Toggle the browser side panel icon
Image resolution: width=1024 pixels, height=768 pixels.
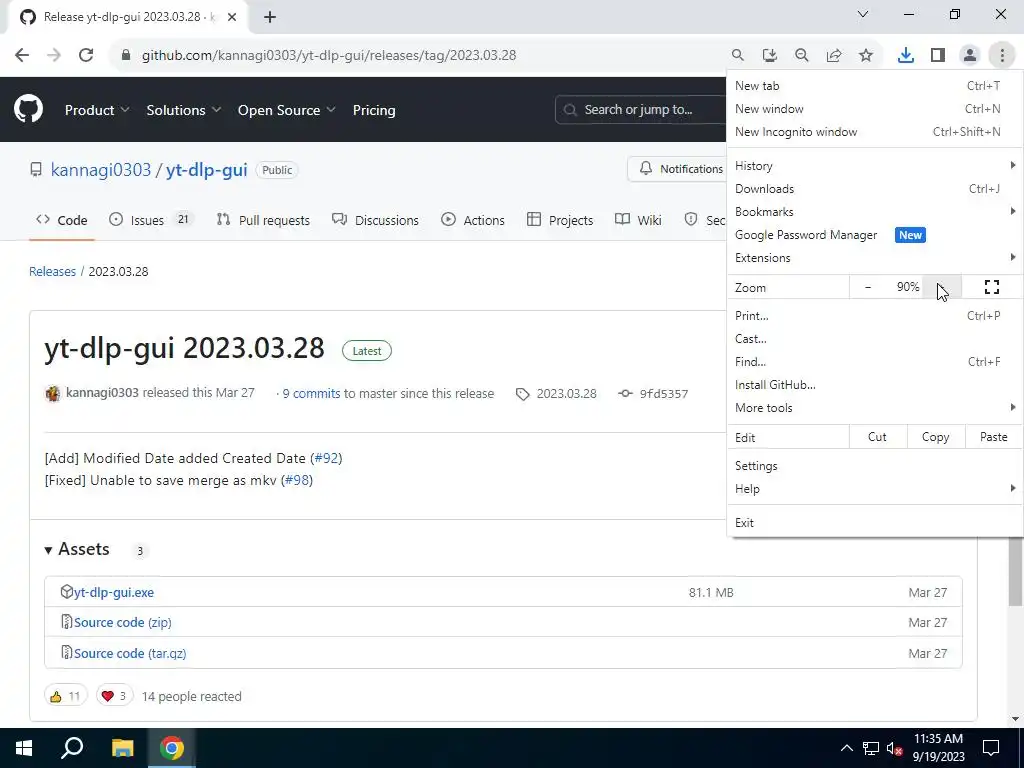[938, 55]
